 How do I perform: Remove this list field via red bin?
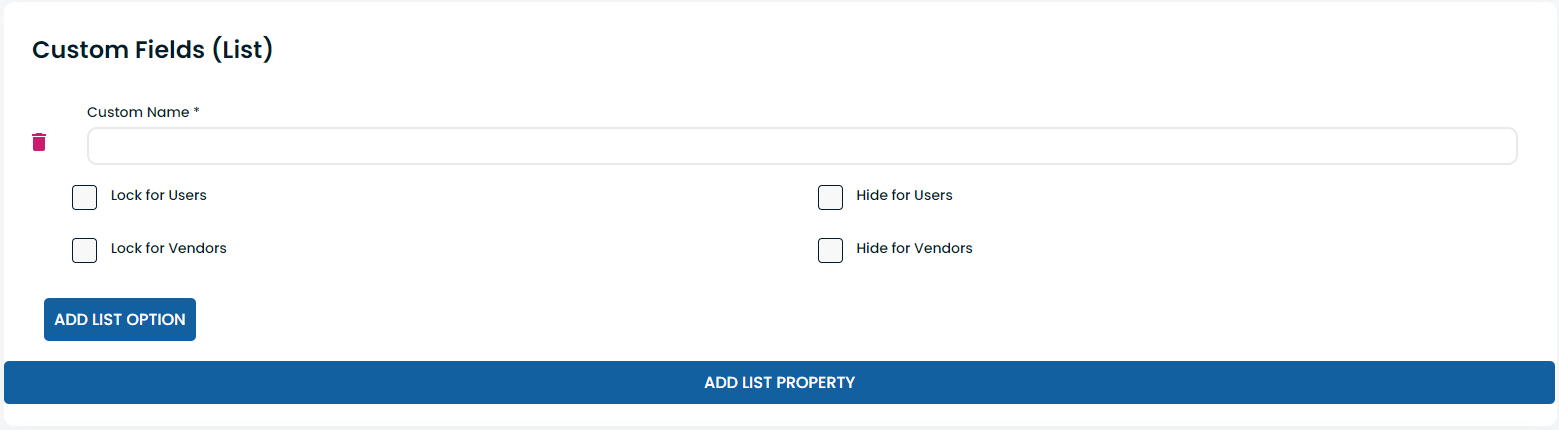[39, 142]
